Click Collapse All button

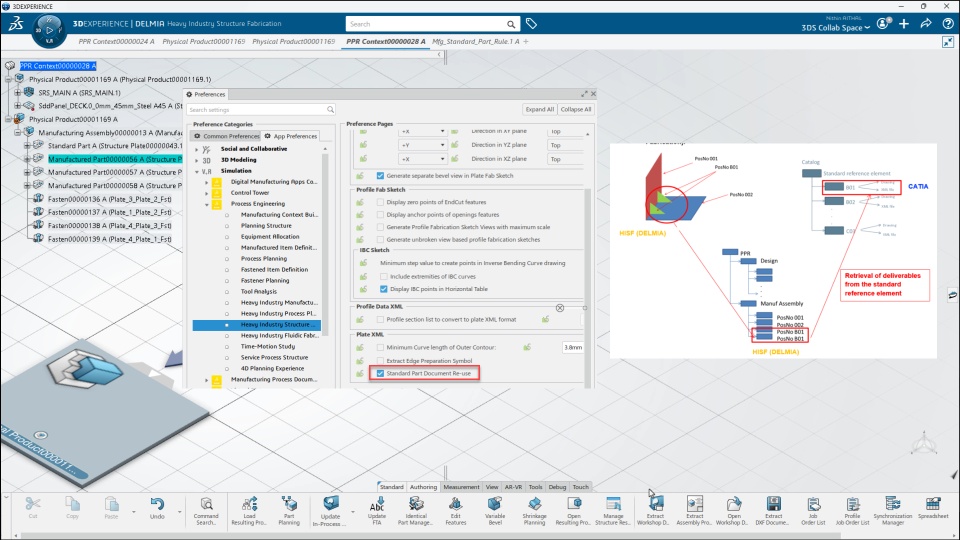[x=576, y=110]
